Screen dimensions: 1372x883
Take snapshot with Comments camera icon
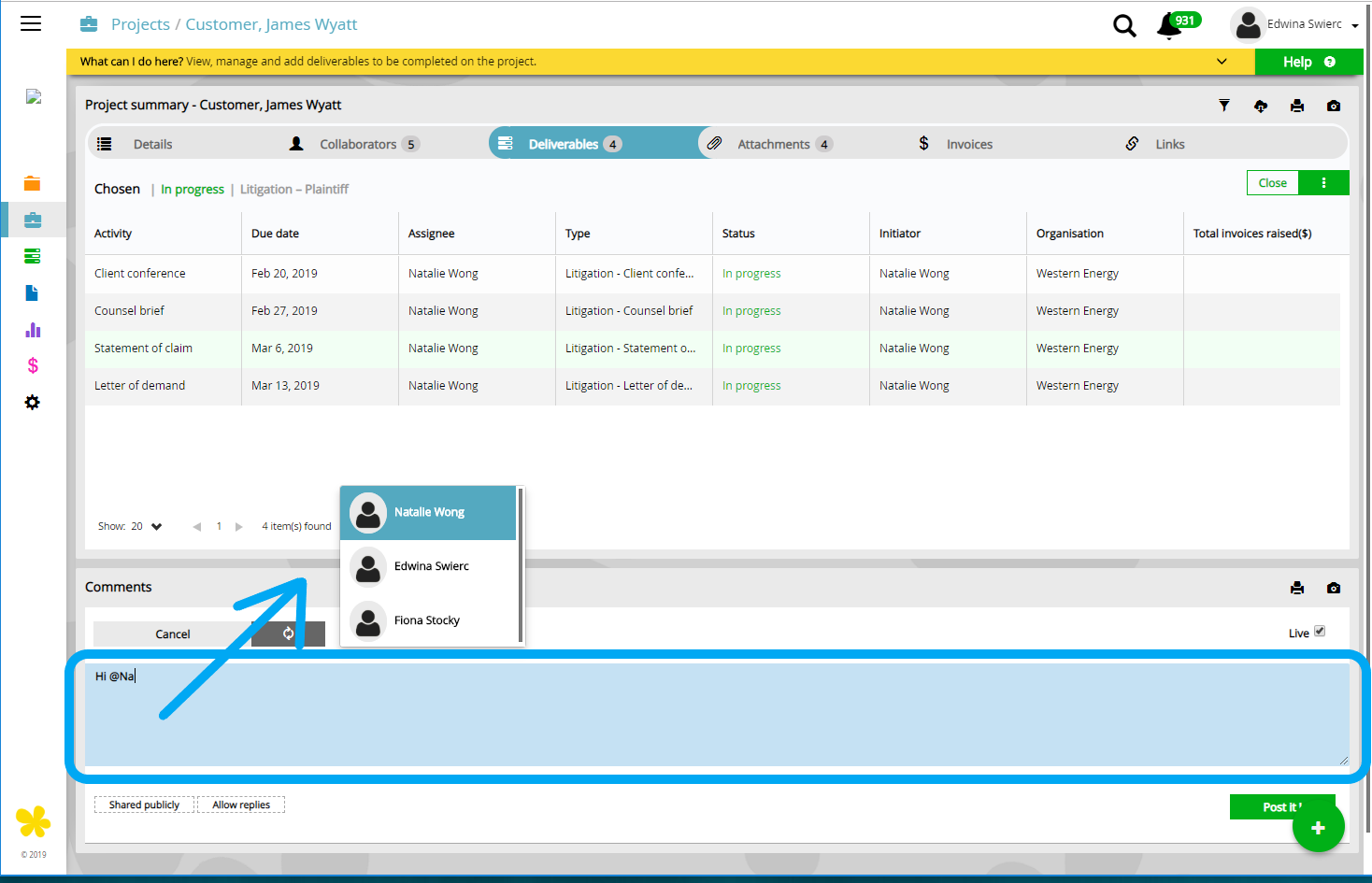[1334, 588]
